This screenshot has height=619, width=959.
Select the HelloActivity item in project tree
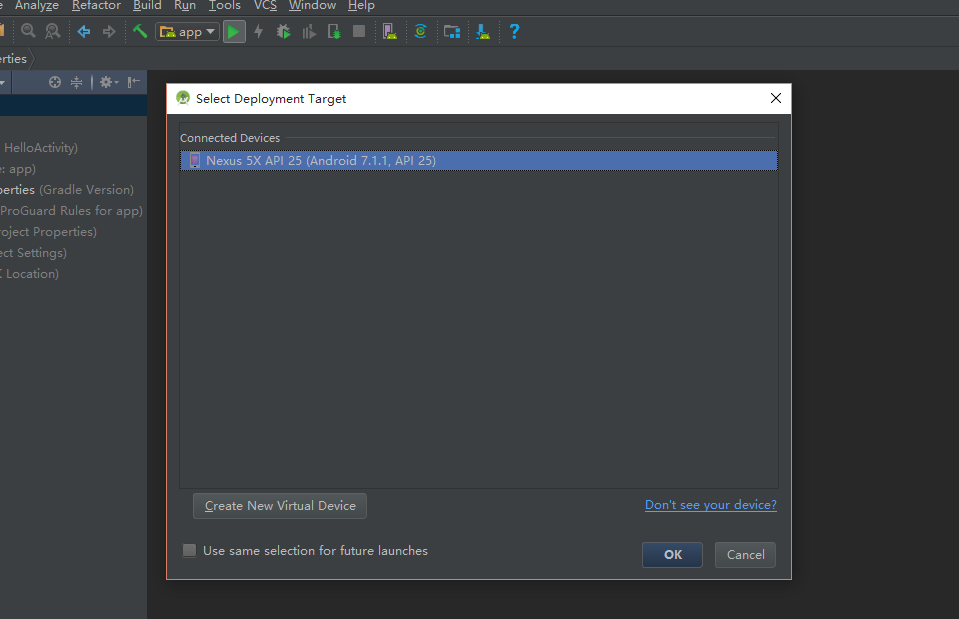click(x=39, y=147)
